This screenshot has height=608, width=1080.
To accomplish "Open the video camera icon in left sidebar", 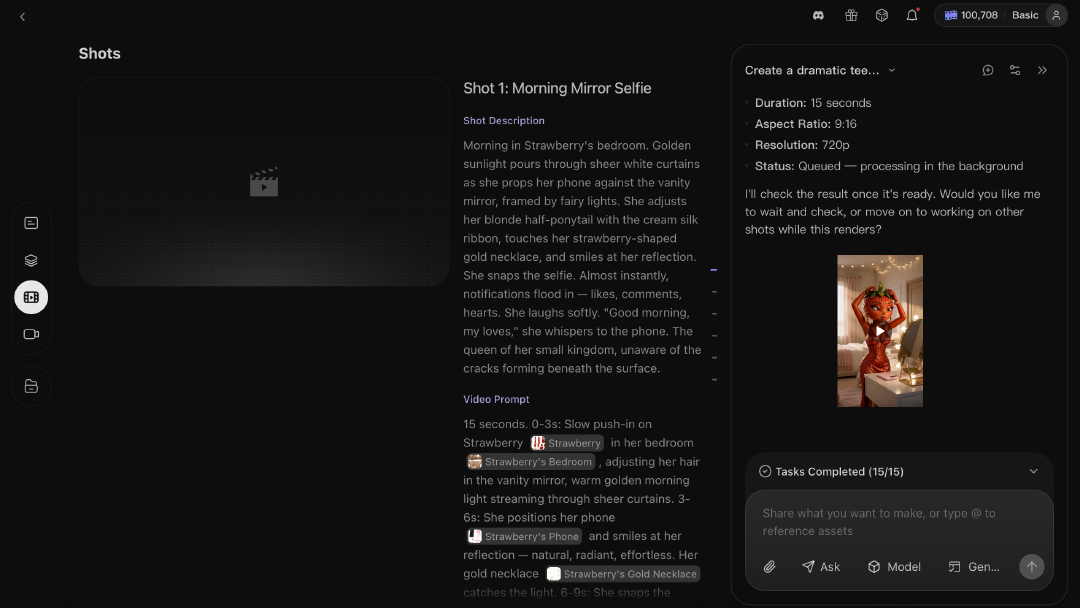I will (31, 334).
